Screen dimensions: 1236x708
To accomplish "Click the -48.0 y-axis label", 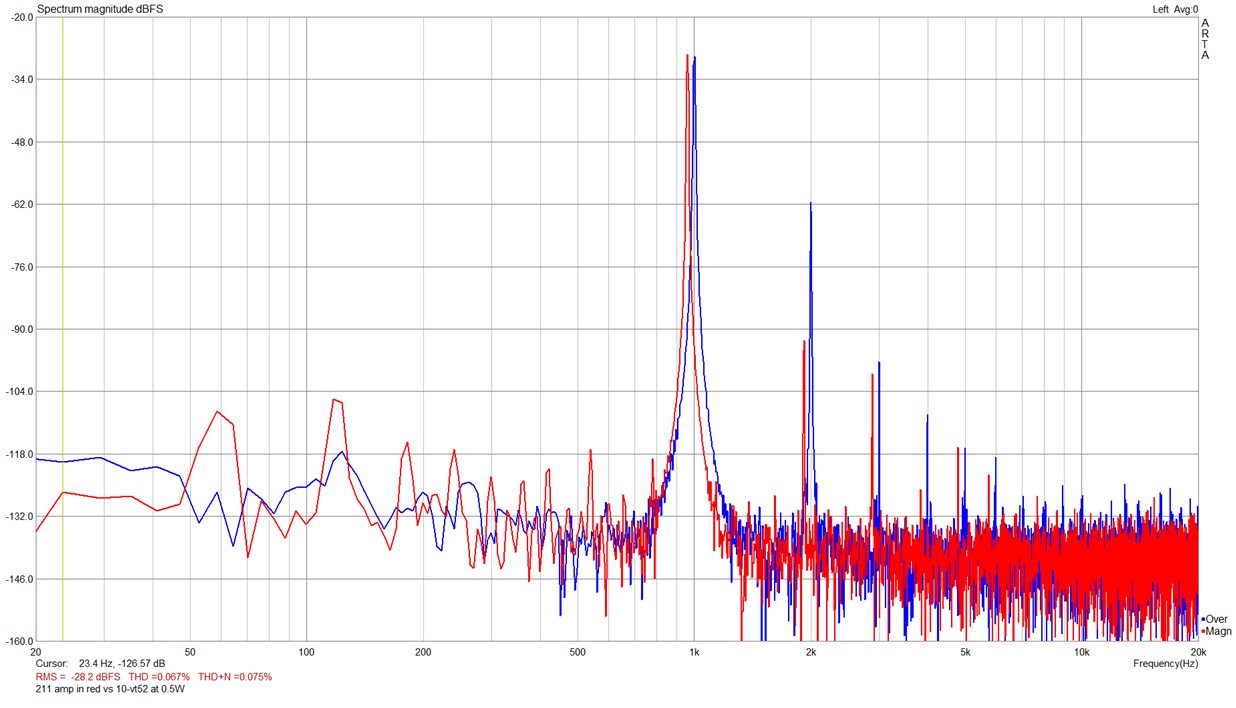I will 21,142.
